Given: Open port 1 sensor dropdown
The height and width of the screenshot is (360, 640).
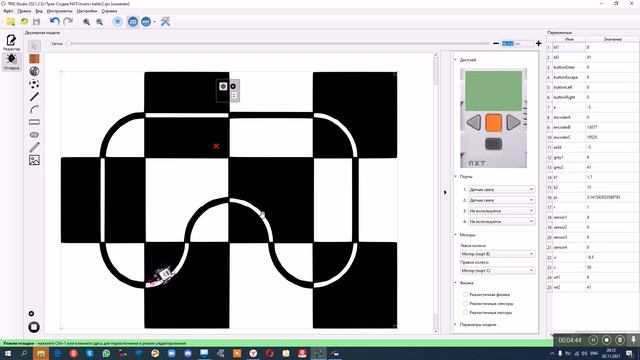Looking at the screenshot, I should click(x=501, y=189).
